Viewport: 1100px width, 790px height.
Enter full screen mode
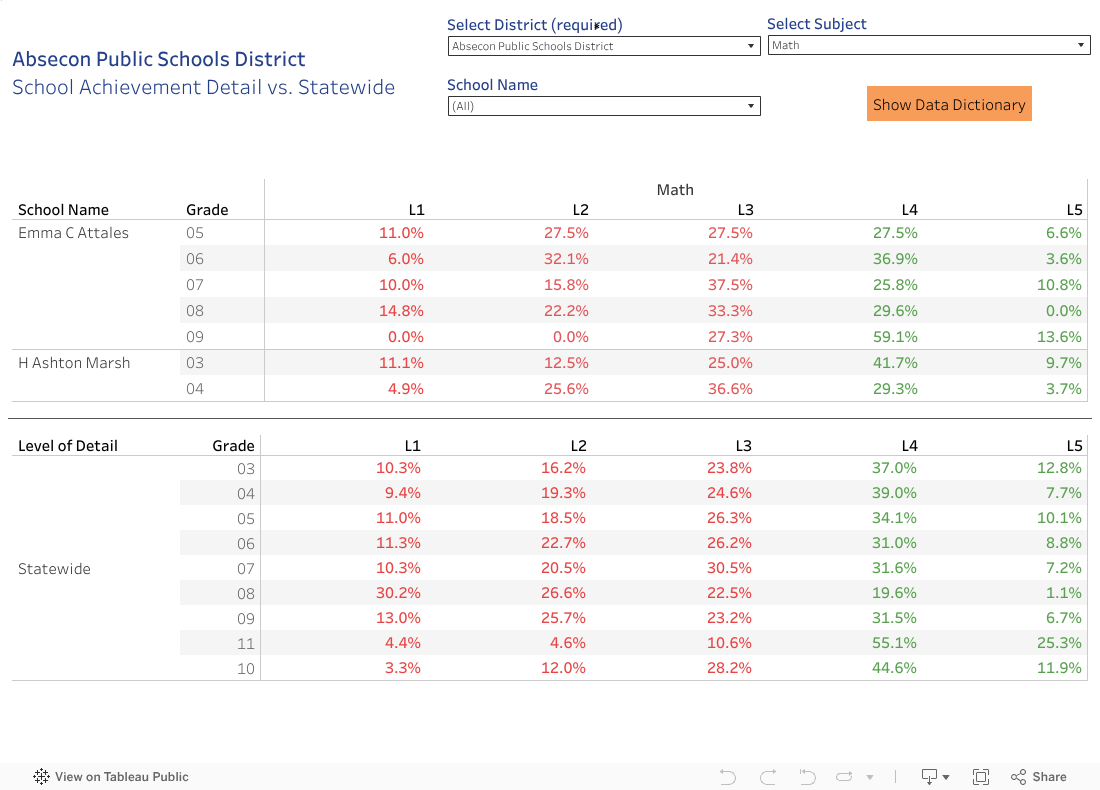click(x=981, y=777)
